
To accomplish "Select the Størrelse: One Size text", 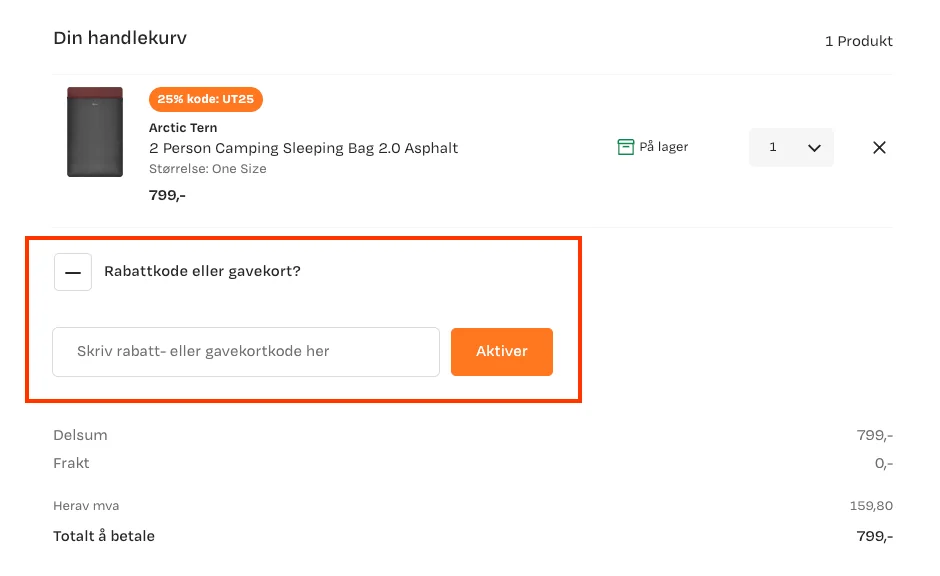I will click(x=207, y=169).
